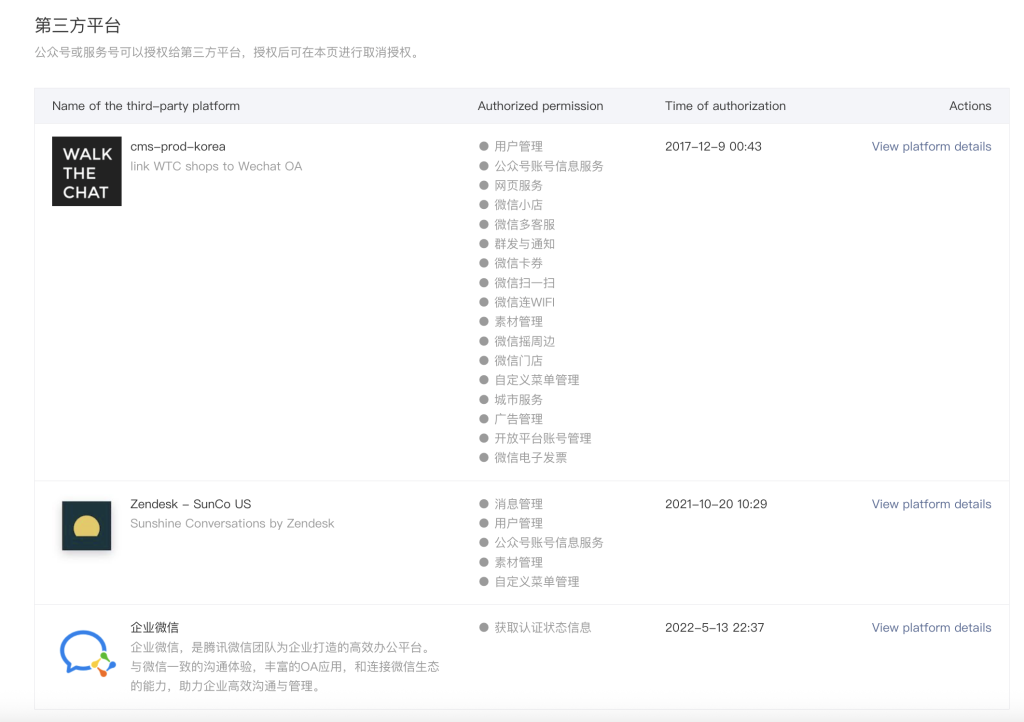Screen dimensions: 1024x722
Task: Select the 微信电子发票 permission item
Action: point(530,458)
